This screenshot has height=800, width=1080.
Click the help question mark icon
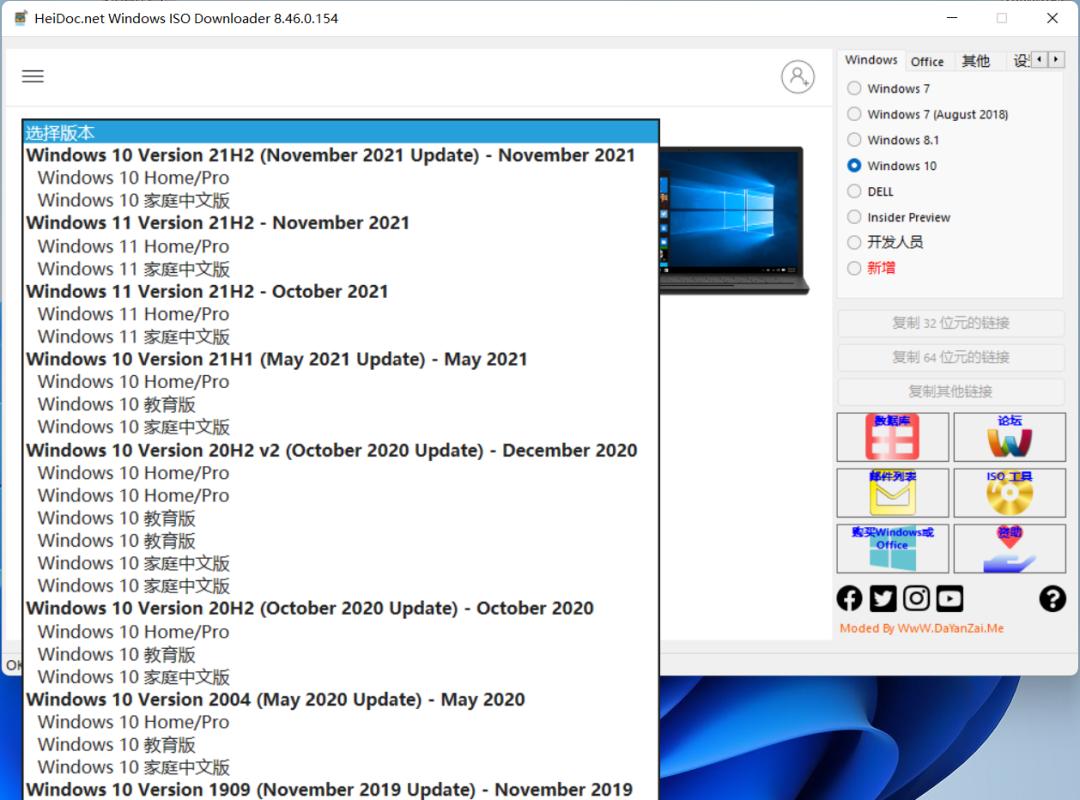(x=1052, y=598)
